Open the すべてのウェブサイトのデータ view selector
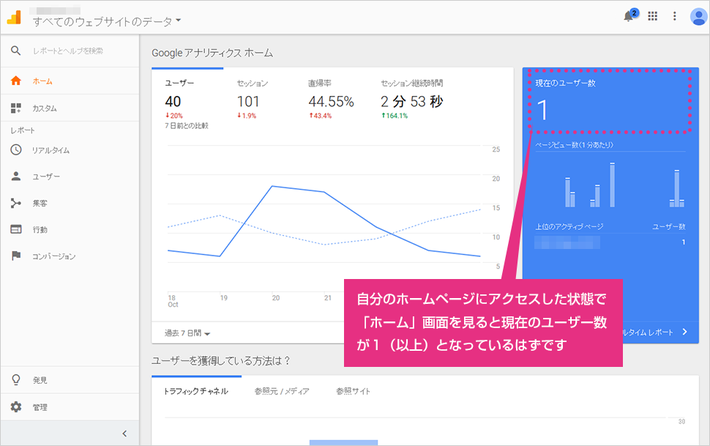 point(106,21)
